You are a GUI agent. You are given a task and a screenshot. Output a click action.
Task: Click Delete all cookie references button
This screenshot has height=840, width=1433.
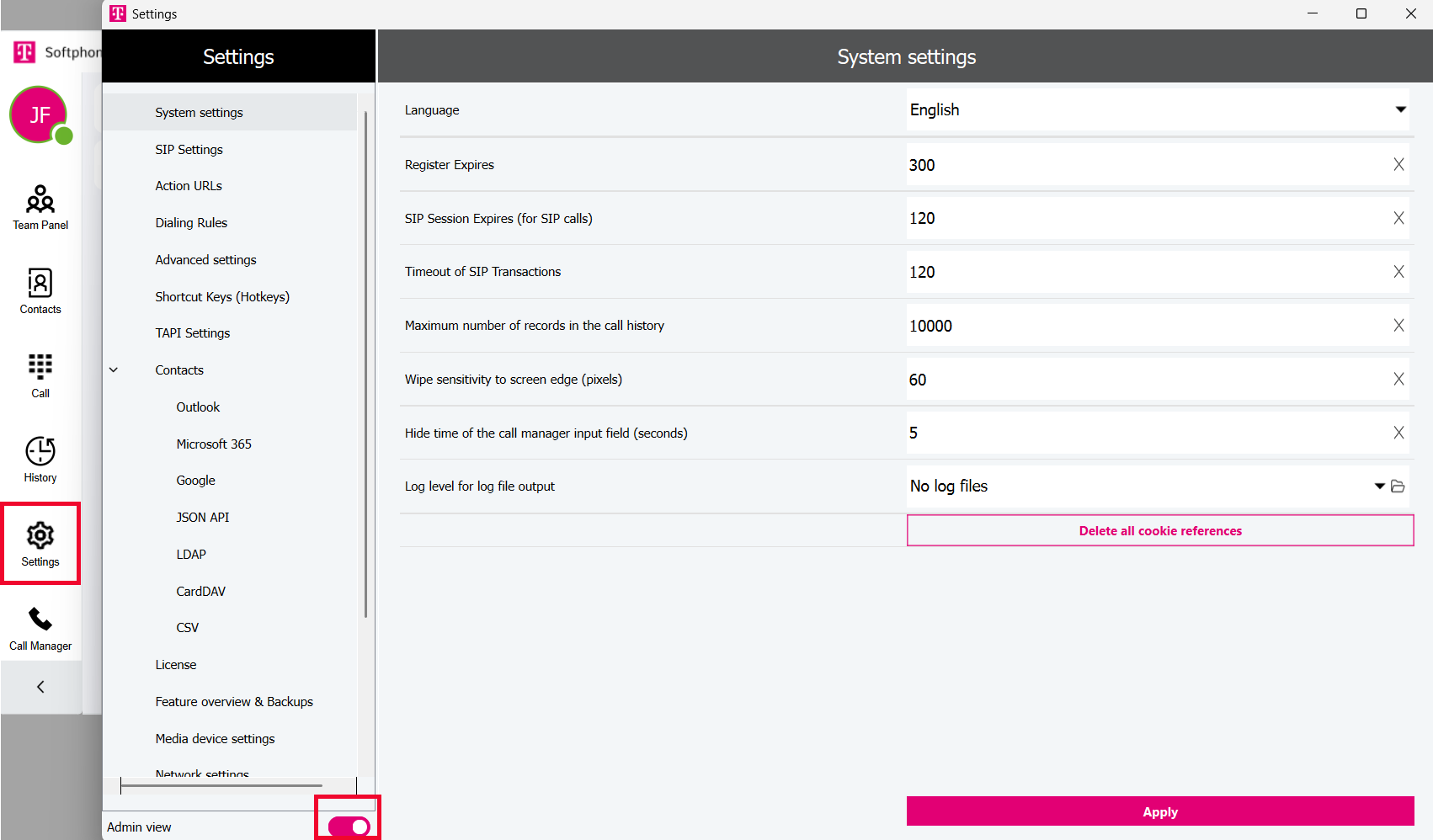click(1159, 531)
